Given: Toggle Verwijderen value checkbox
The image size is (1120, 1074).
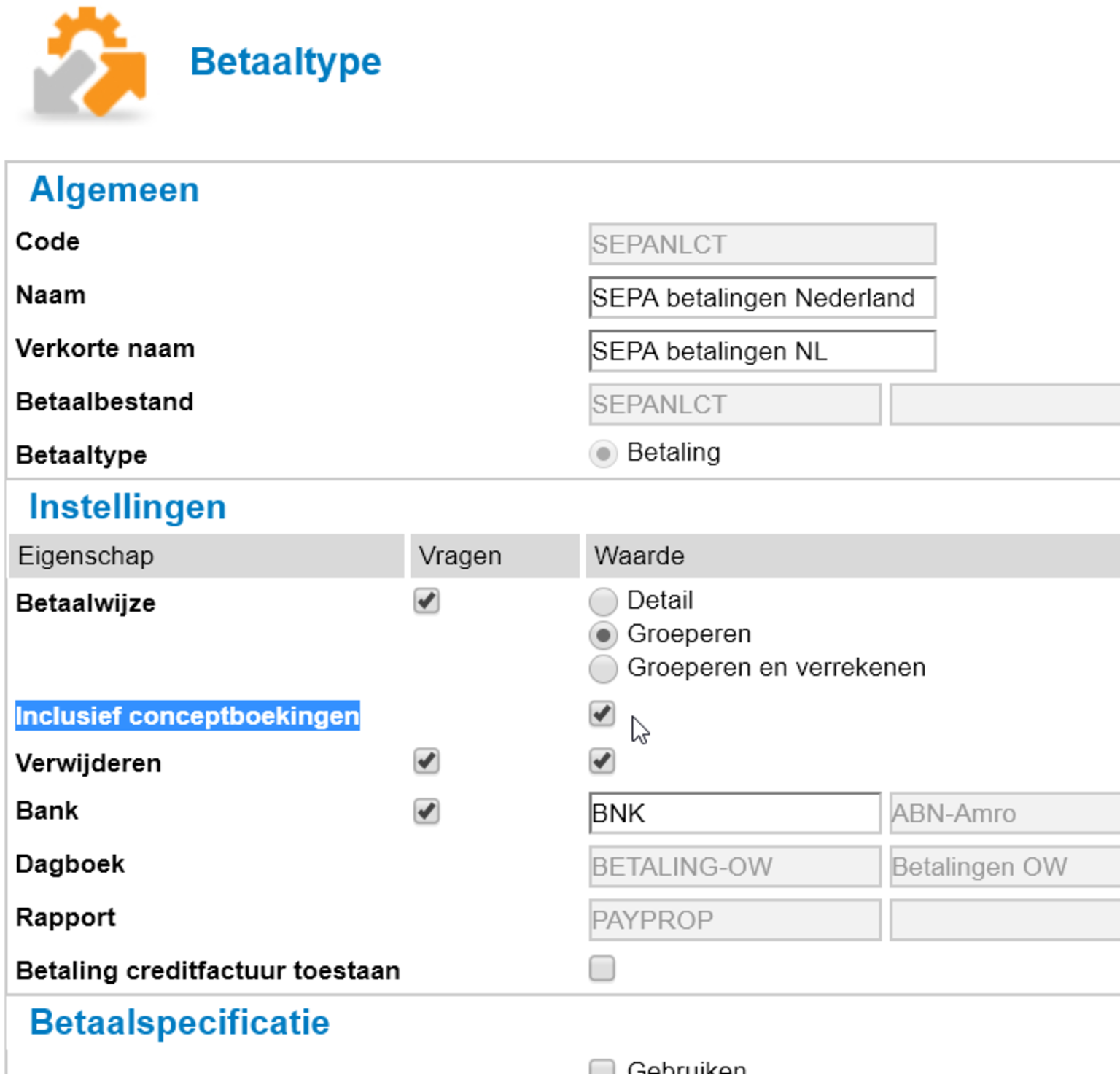Looking at the screenshot, I should [x=602, y=762].
